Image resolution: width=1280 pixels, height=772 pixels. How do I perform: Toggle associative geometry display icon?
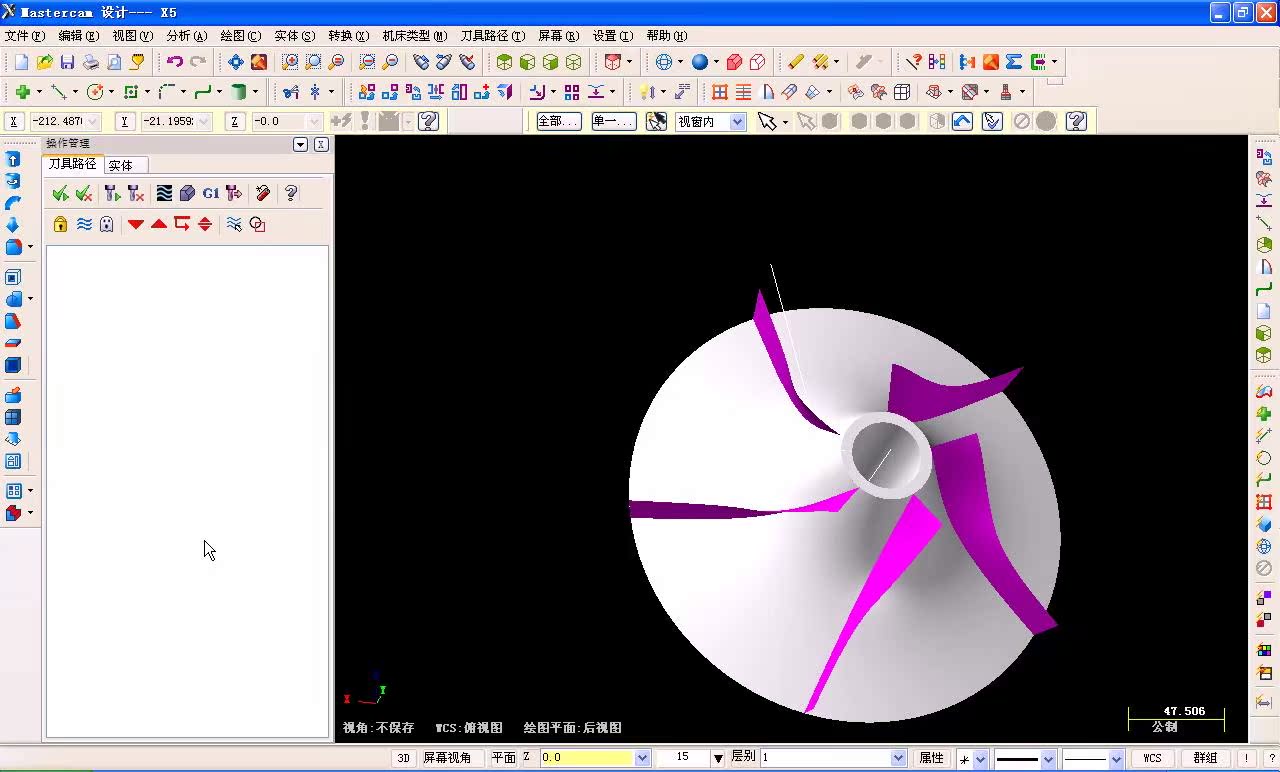click(257, 224)
